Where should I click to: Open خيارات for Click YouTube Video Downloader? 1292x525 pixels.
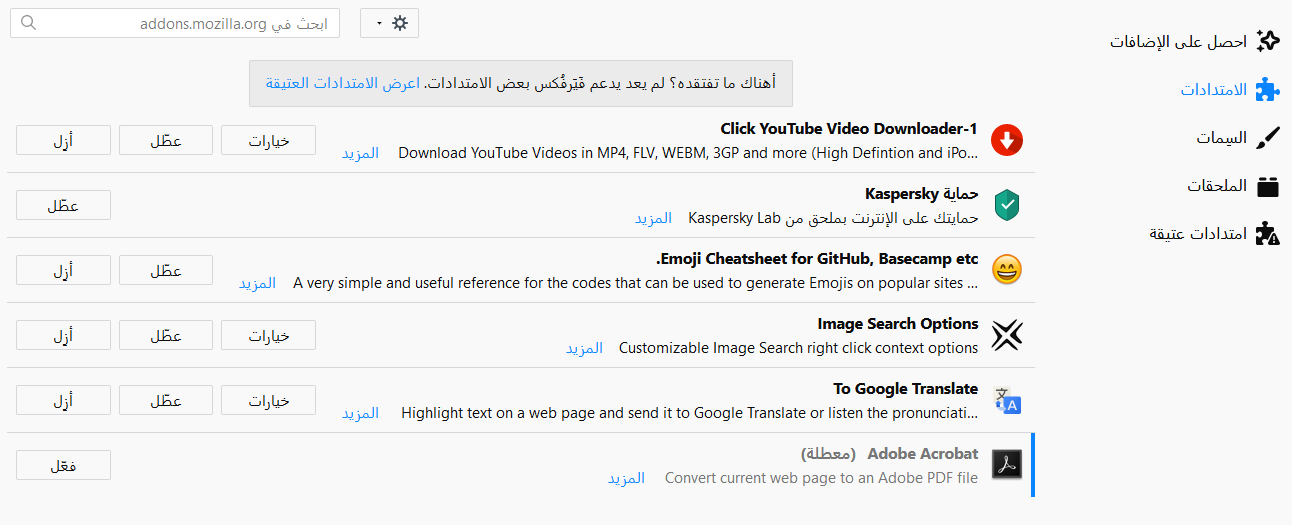tap(268, 140)
